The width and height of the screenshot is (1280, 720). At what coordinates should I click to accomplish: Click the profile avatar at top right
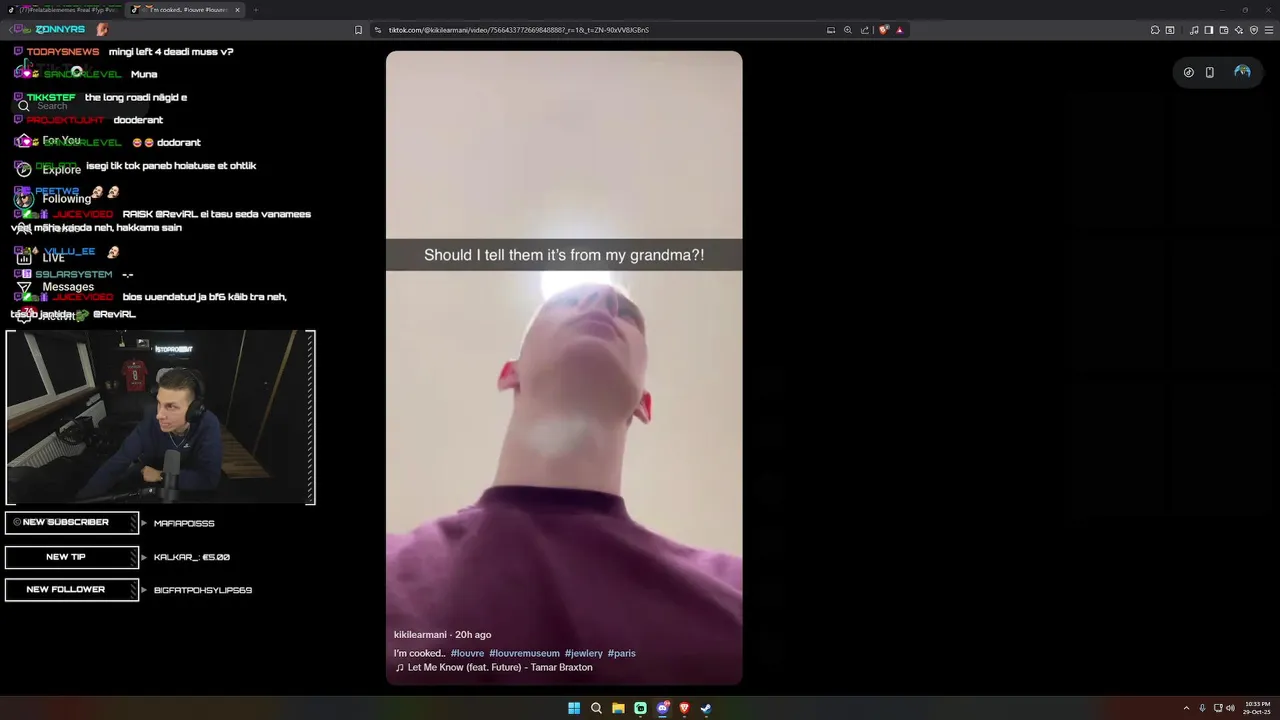(1242, 72)
